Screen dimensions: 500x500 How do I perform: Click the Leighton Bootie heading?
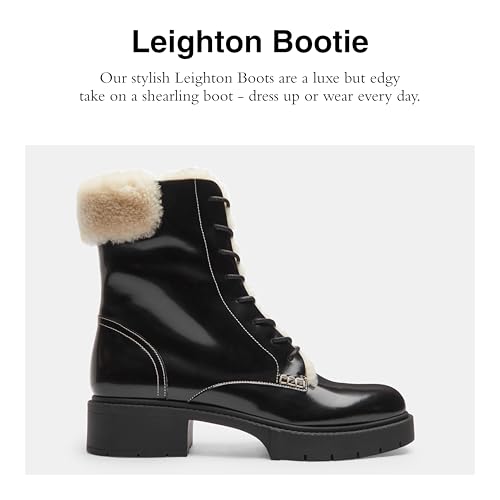click(250, 42)
